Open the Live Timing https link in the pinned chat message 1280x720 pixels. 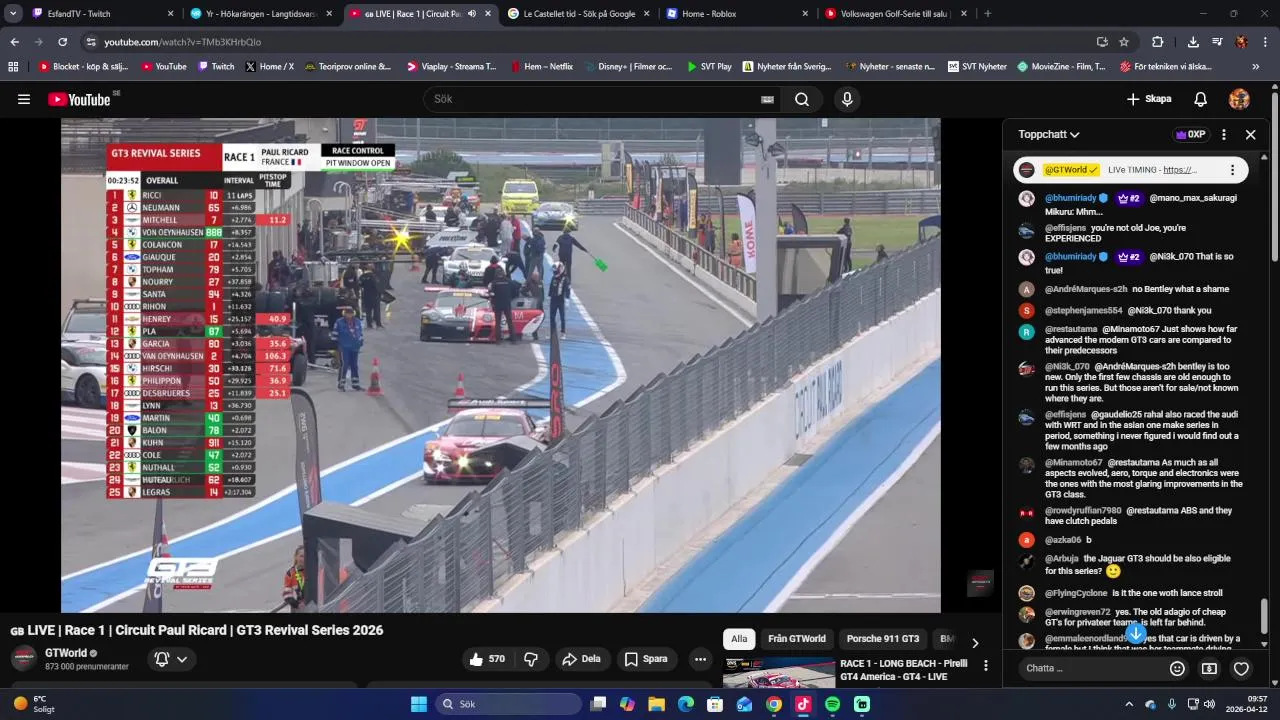[1180, 170]
